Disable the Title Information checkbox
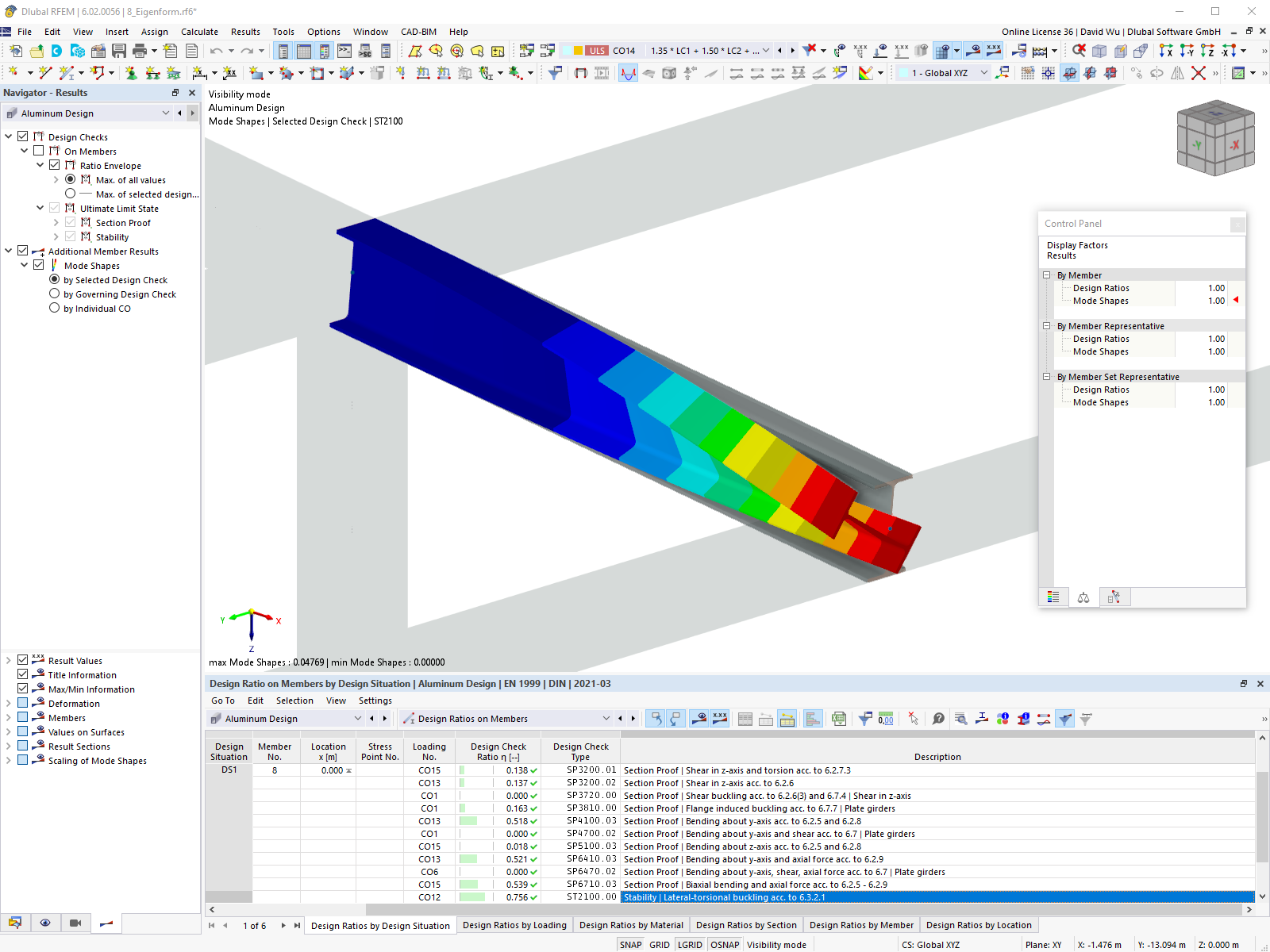 point(23,674)
